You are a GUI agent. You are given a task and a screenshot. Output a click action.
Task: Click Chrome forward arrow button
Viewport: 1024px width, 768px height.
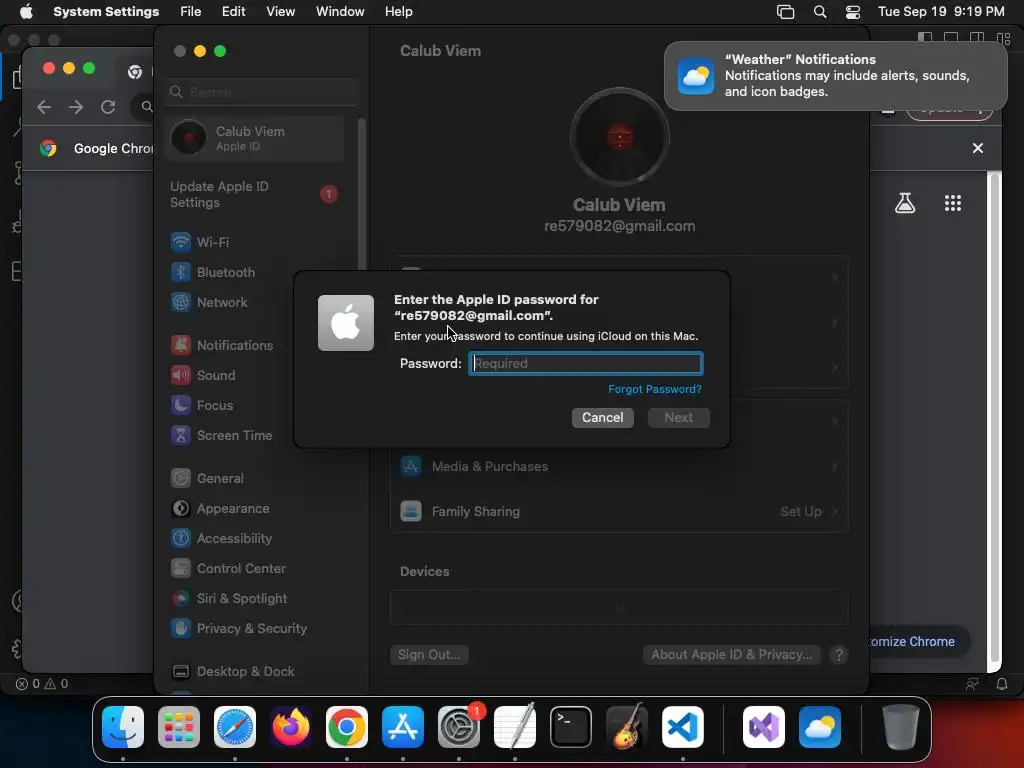(76, 106)
